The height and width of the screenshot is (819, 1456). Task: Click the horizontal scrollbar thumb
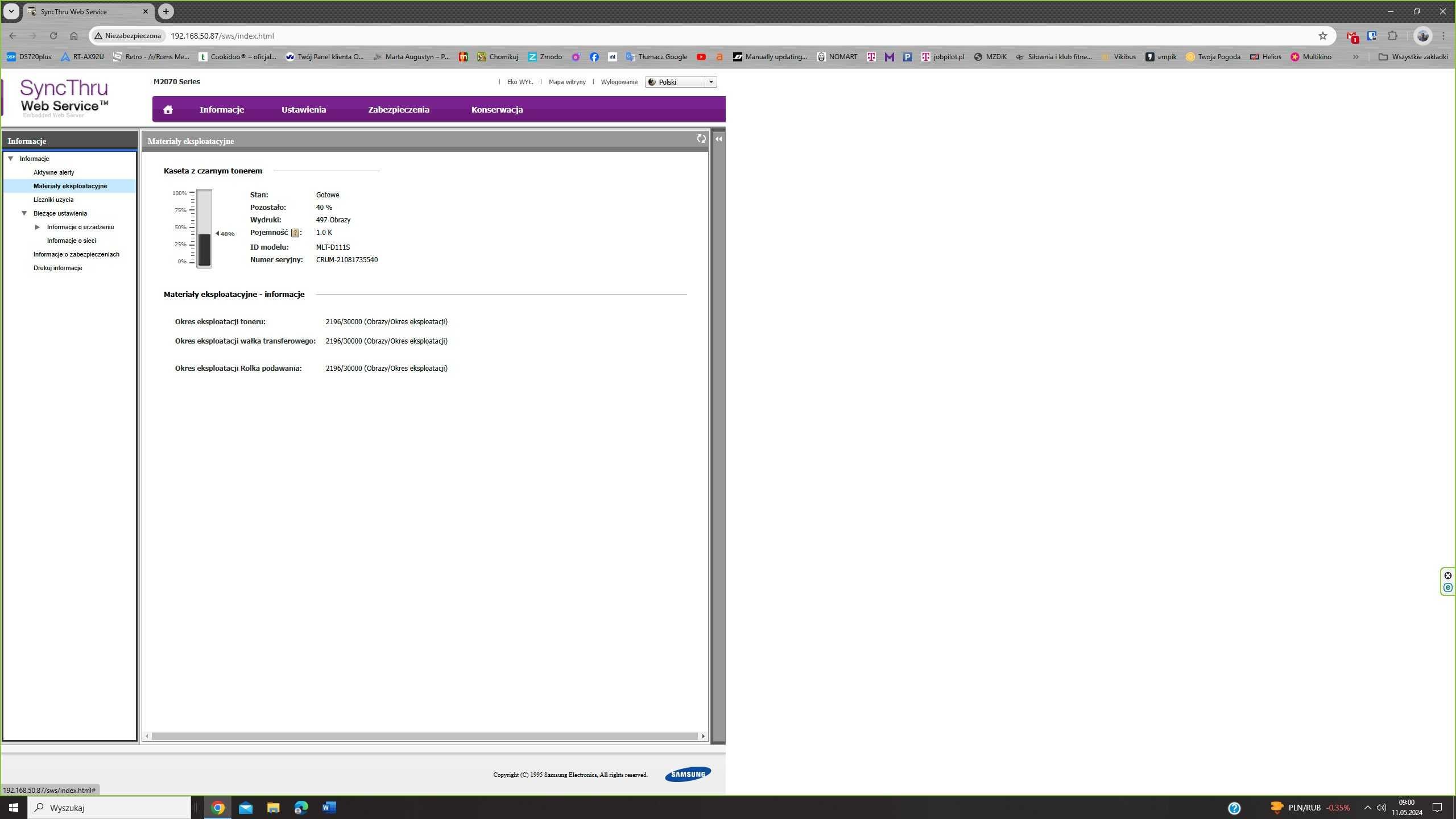424,736
